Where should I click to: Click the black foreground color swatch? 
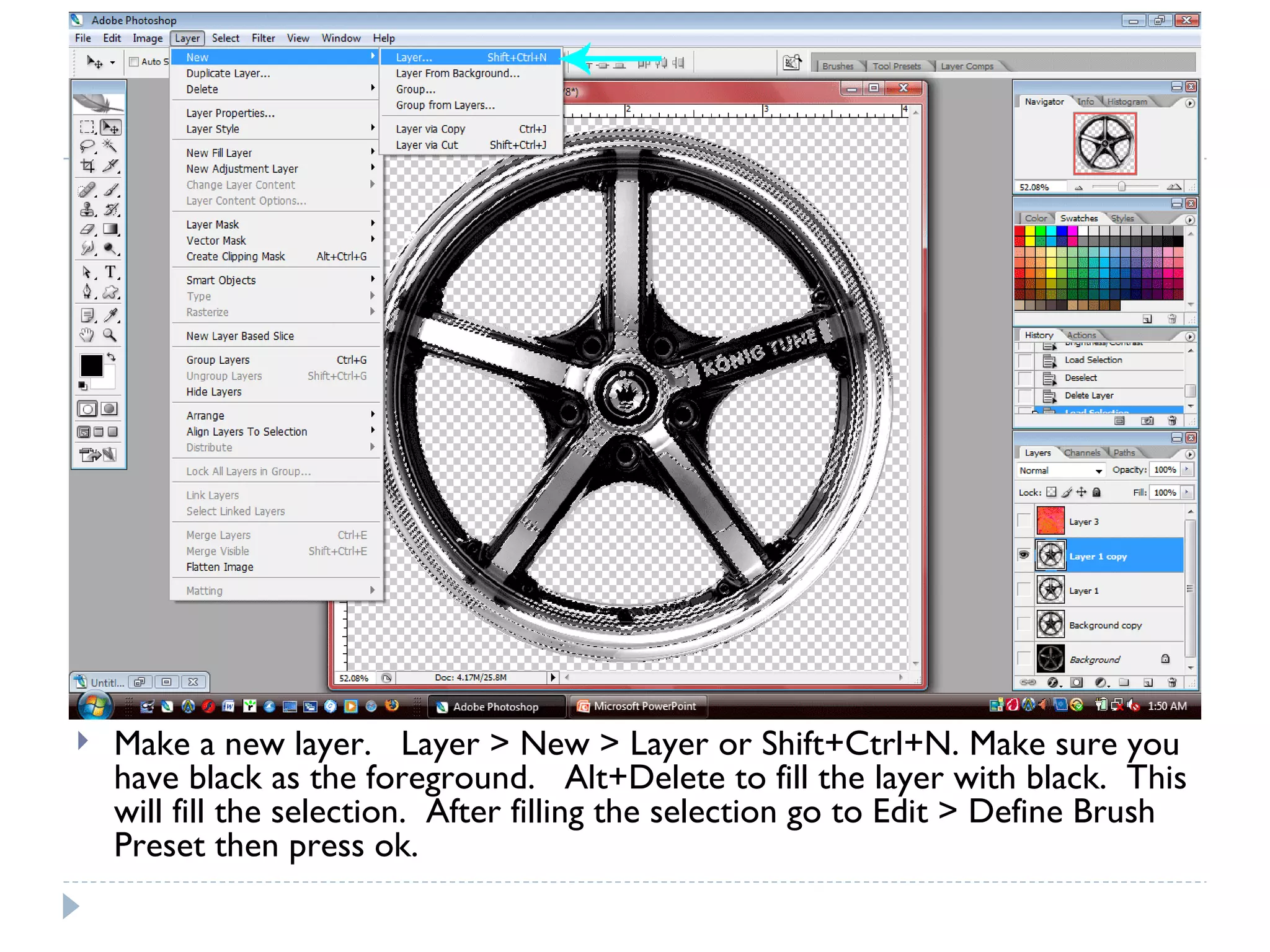(91, 365)
